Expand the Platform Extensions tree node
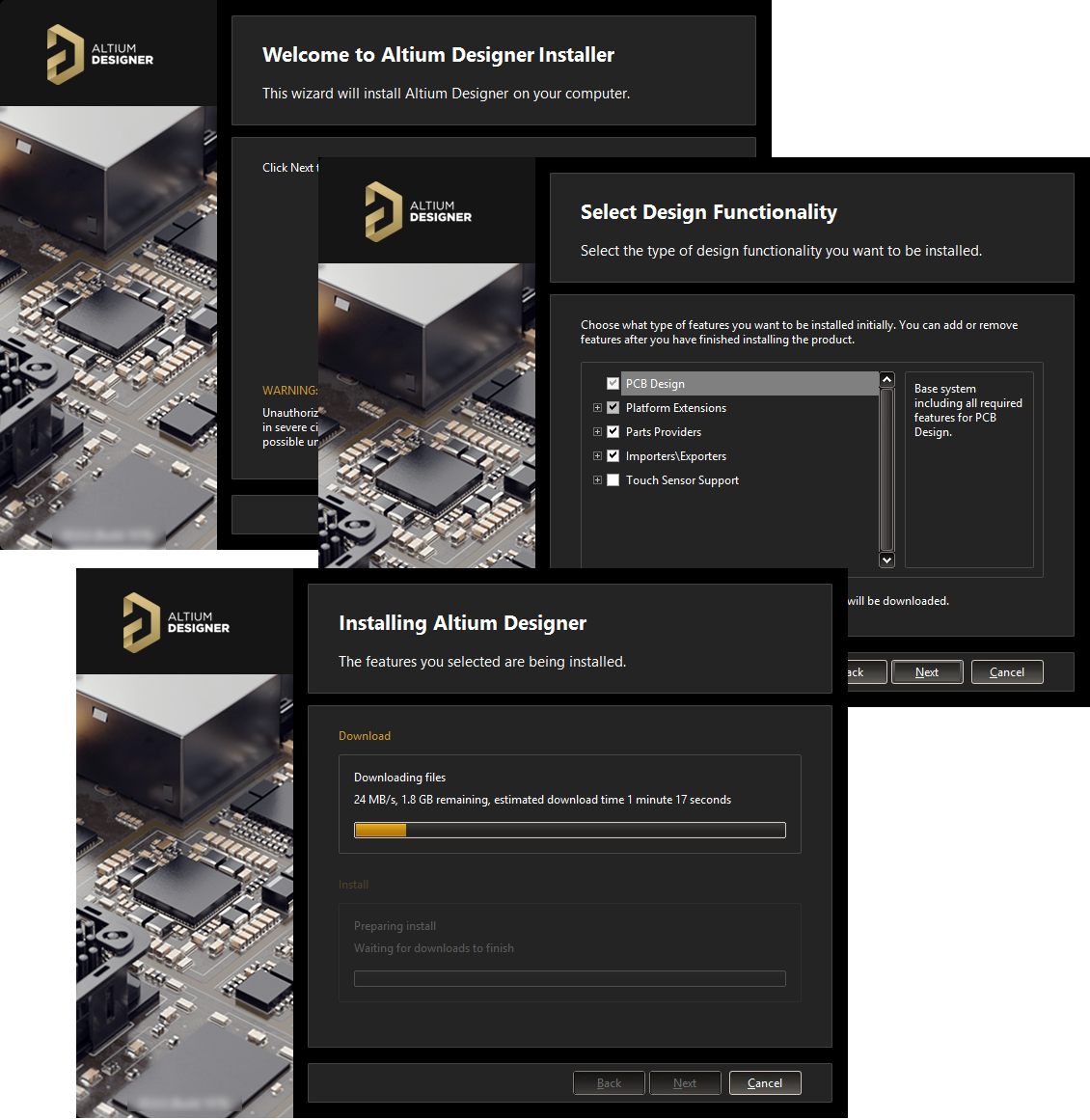Image resolution: width=1090 pixels, height=1120 pixels. coord(597,408)
